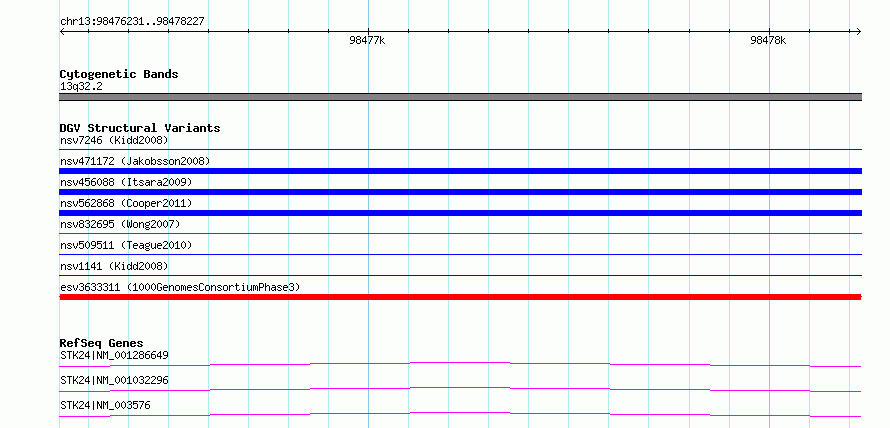Select the red bar under esv3633311
Viewport: 890px width, 428px height.
click(x=460, y=297)
